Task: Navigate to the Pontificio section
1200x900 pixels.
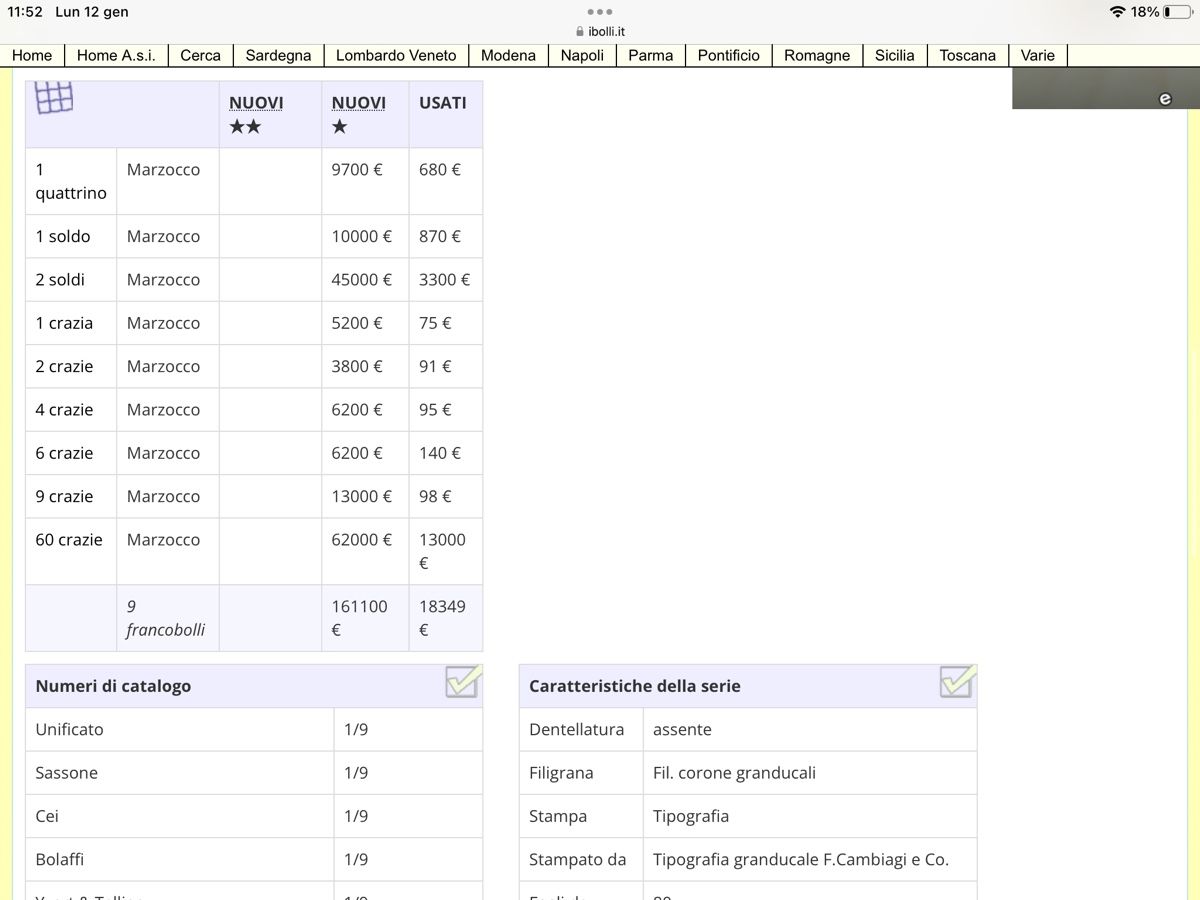Action: [x=728, y=56]
